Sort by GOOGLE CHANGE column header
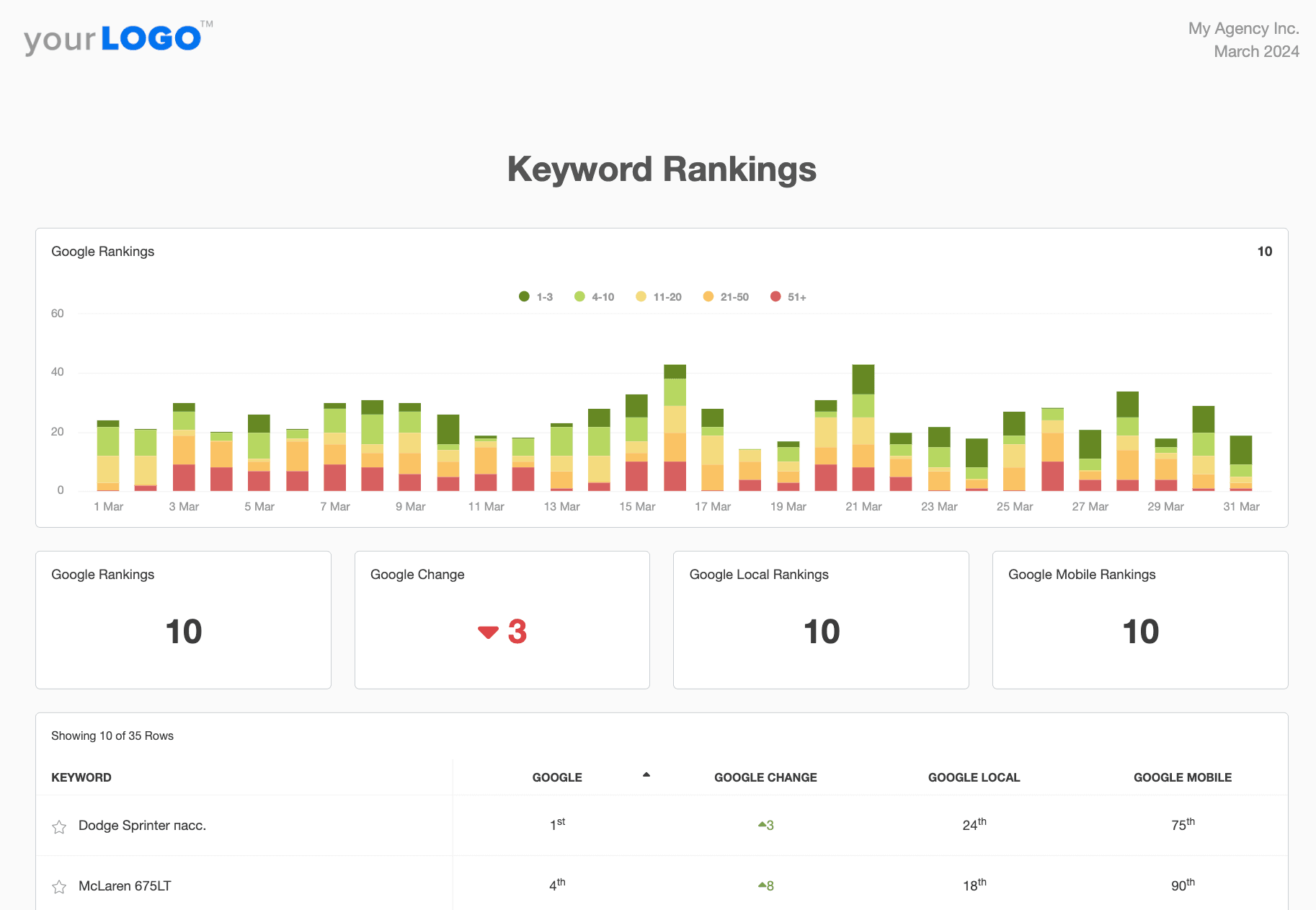The image size is (1316, 910). pyautogui.click(x=765, y=777)
